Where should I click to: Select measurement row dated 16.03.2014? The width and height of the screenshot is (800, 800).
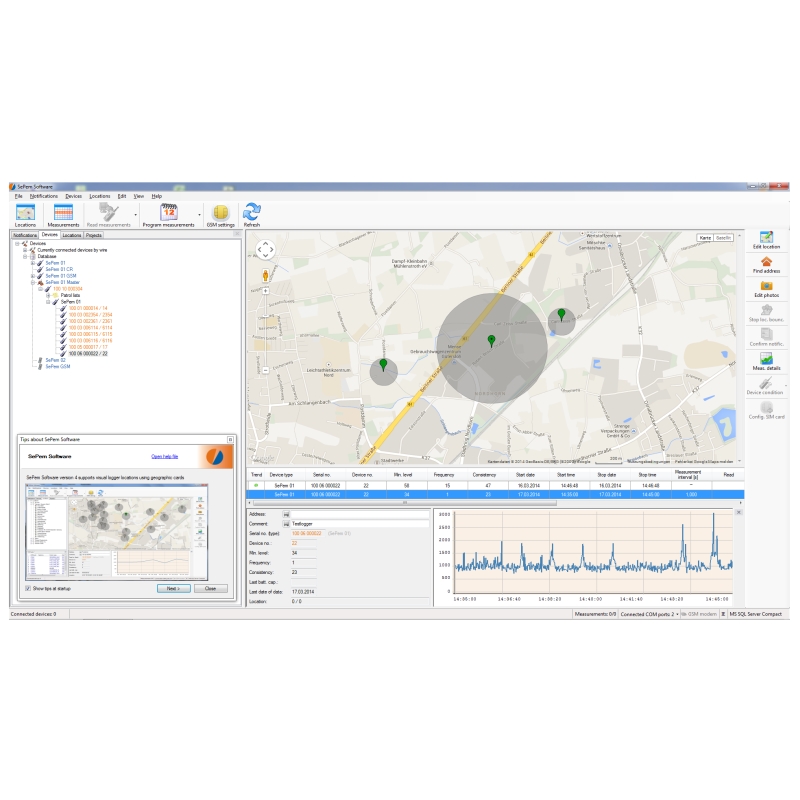[x=495, y=486]
